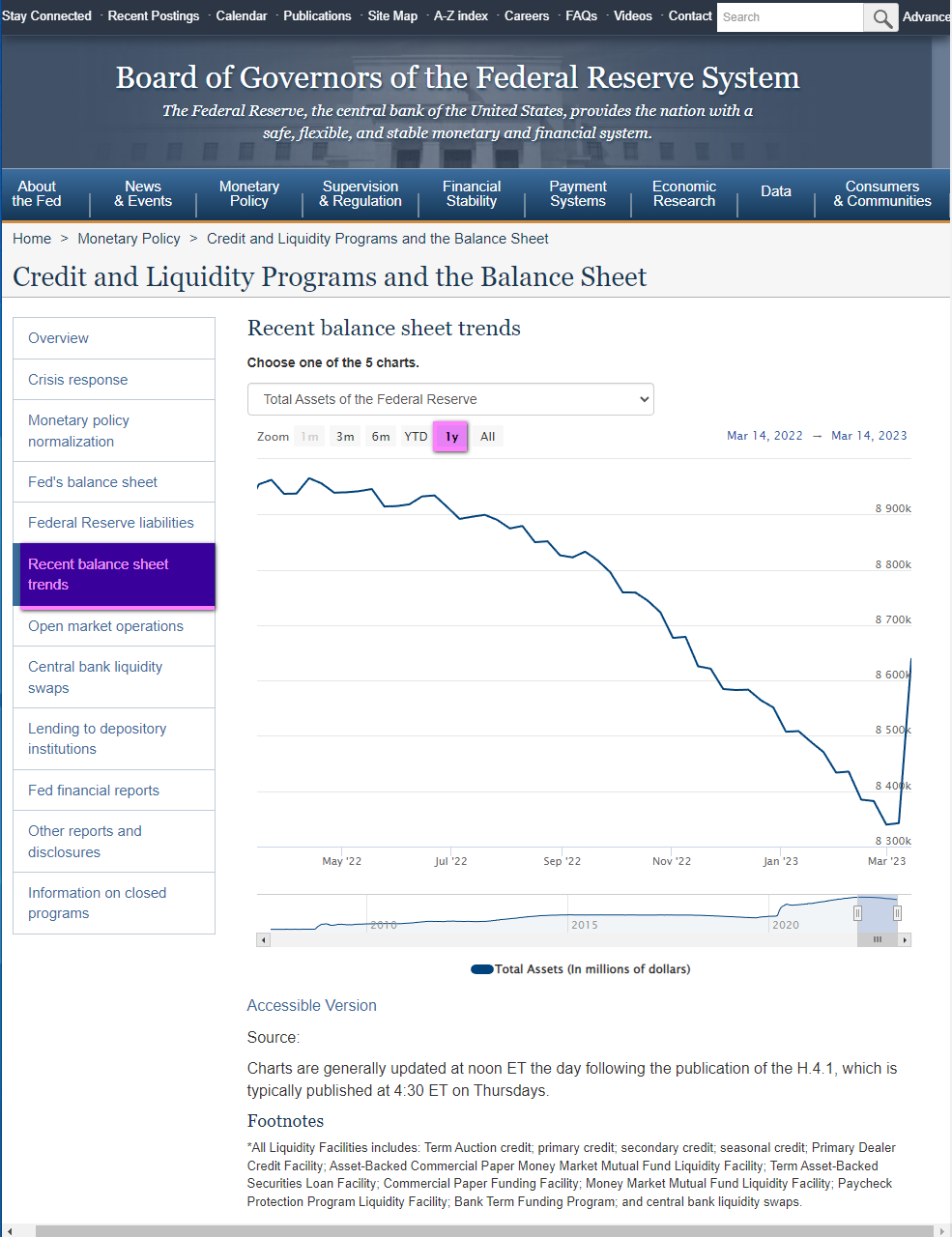Select Open market operations sidebar item

click(x=114, y=626)
